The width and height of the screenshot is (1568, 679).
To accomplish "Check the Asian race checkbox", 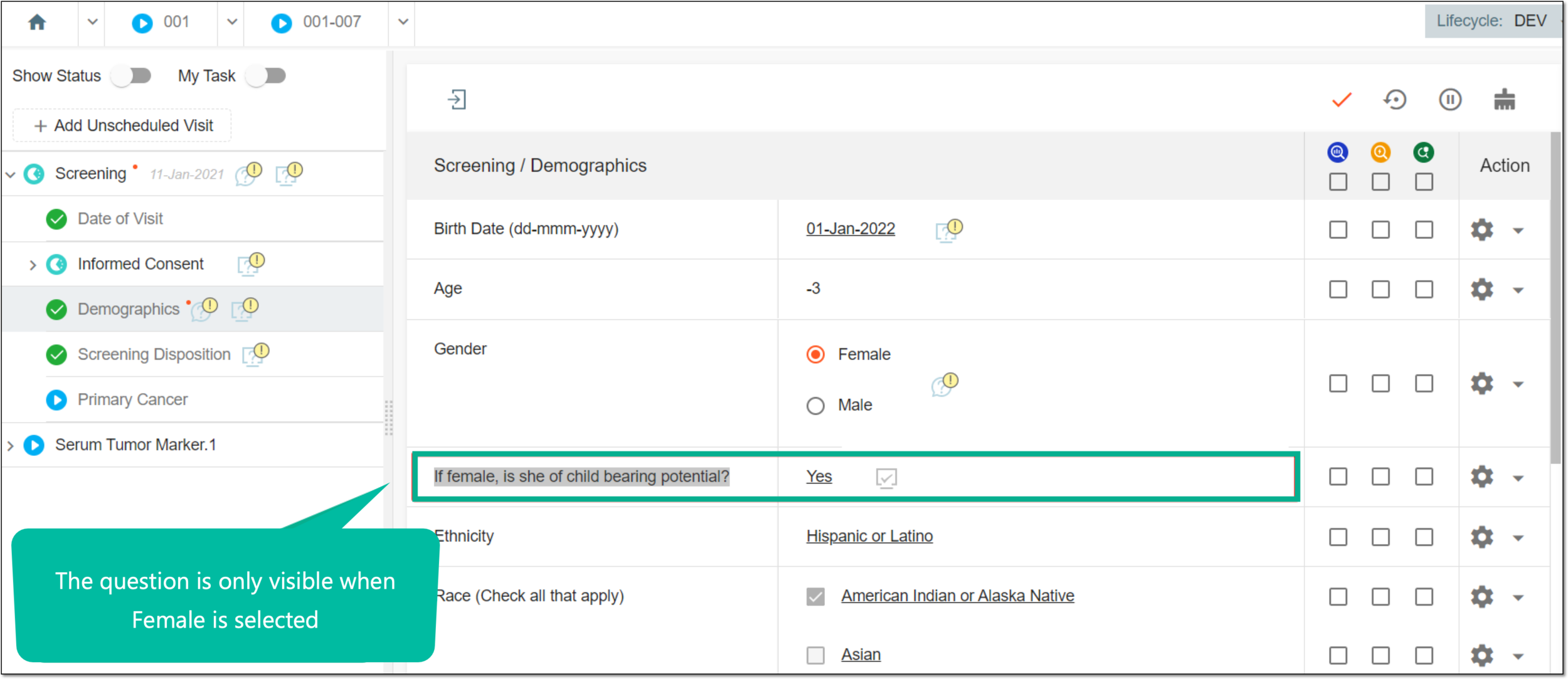I will 815,655.
